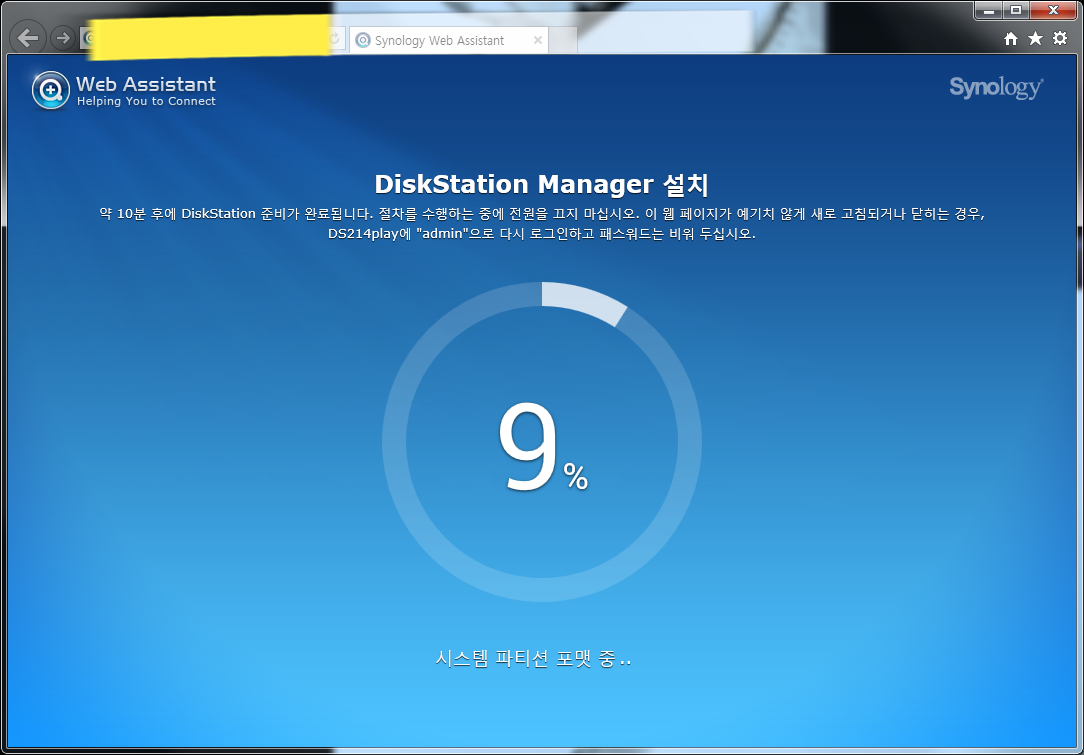Click the browser Forward navigation arrow

61,37
